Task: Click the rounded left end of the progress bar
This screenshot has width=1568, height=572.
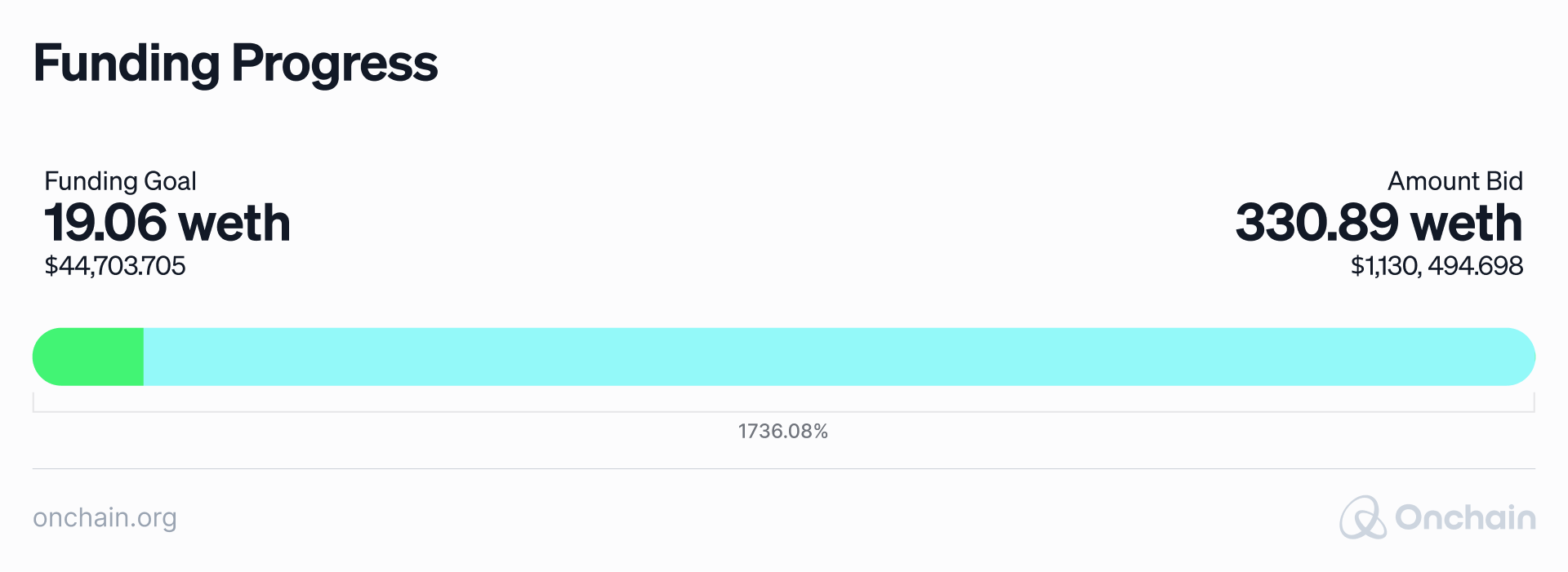Action: pos(41,357)
